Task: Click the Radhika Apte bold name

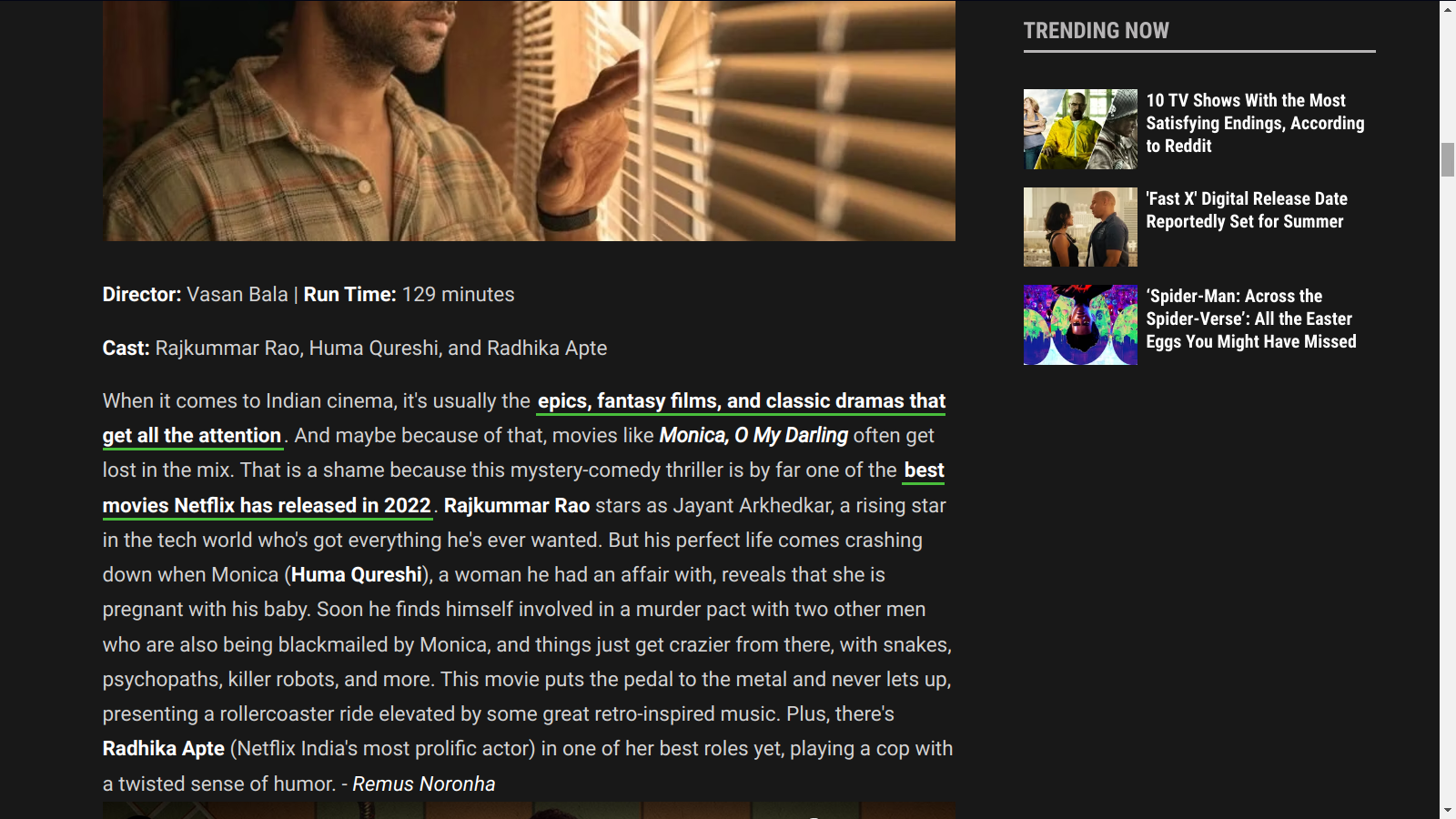Action: coord(164,749)
